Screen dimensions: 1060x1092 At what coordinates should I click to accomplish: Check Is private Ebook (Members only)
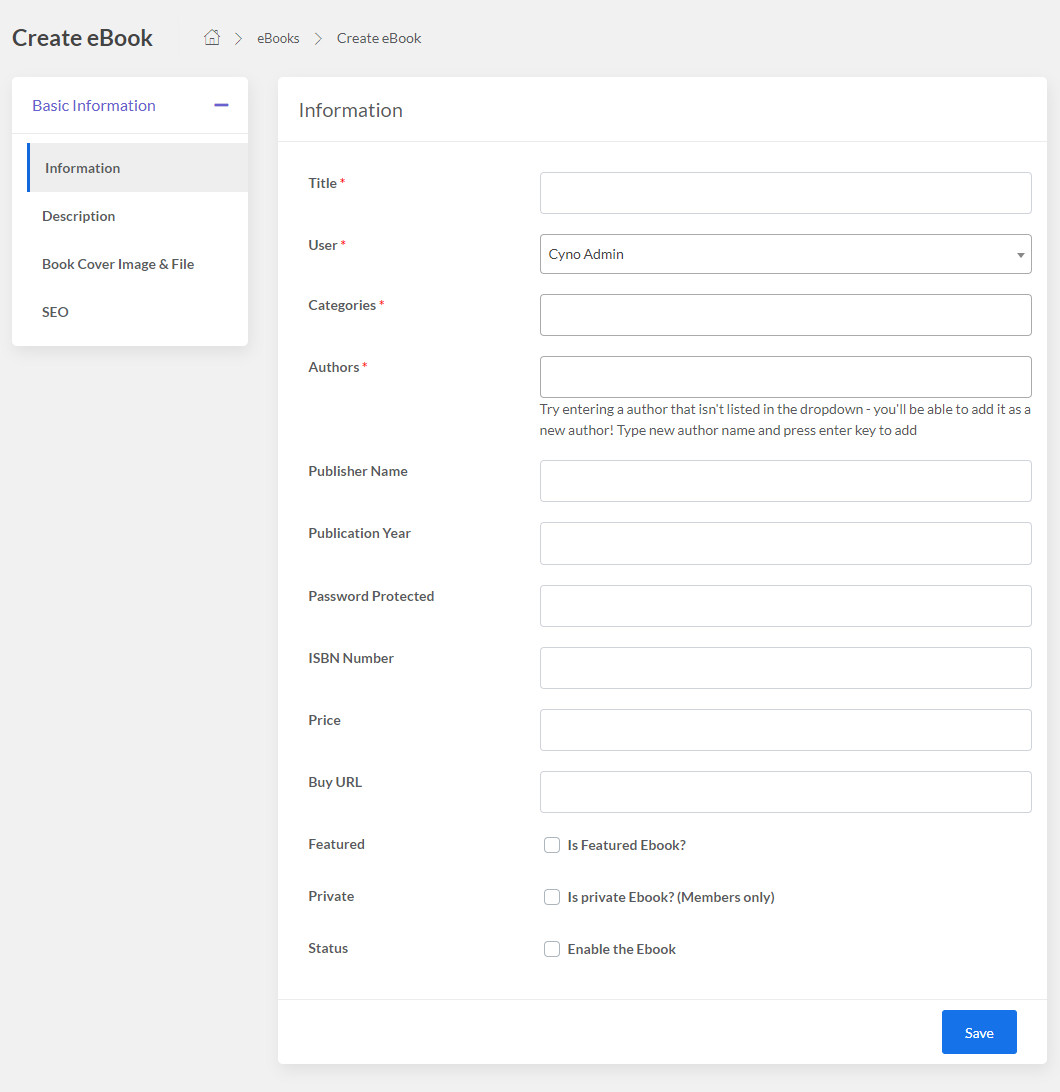tap(552, 897)
